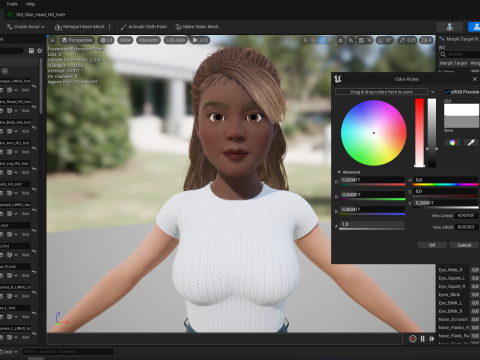Collapse the Advanced section
This screenshot has height=360, width=480.
(349, 172)
